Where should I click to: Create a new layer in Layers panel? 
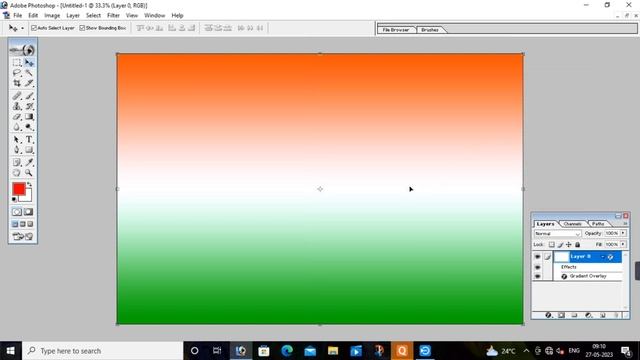[603, 316]
